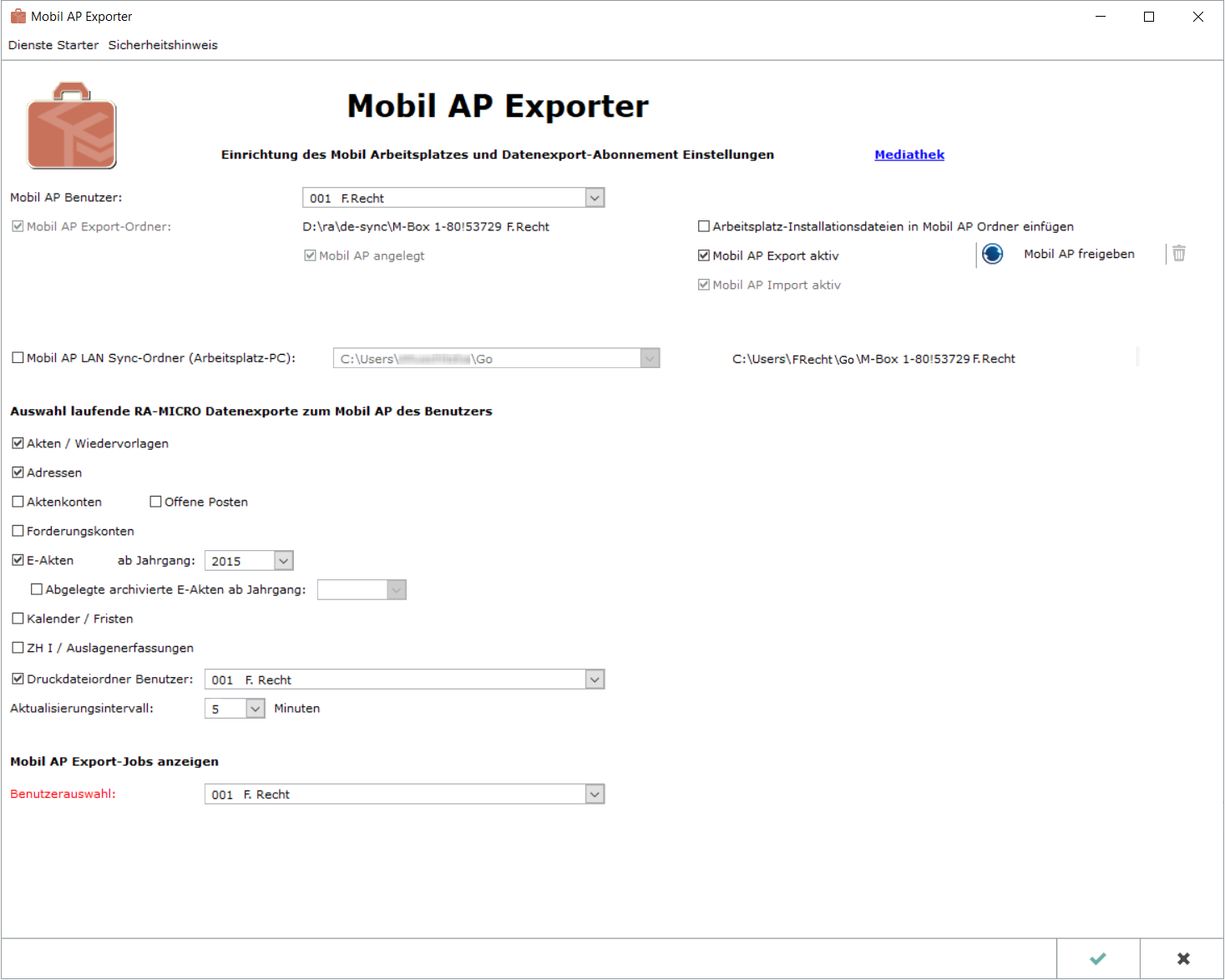Close the Mobil AP Exporter window
The image size is (1225, 980).
pyautogui.click(x=1198, y=17)
